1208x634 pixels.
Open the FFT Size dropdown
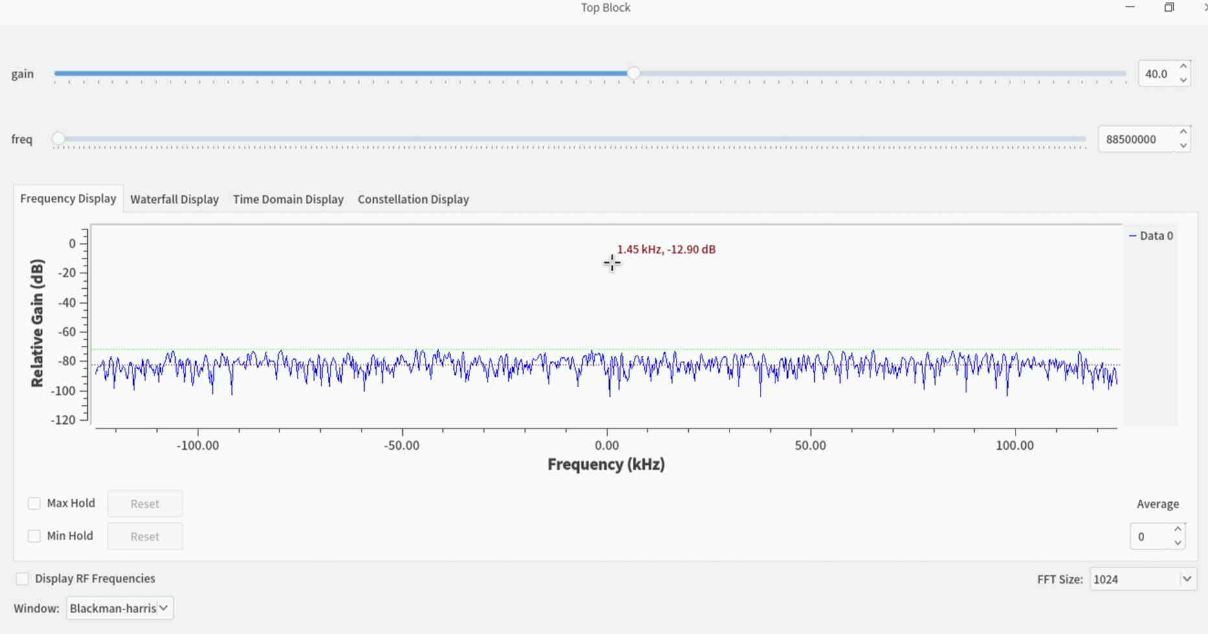tap(1143, 579)
